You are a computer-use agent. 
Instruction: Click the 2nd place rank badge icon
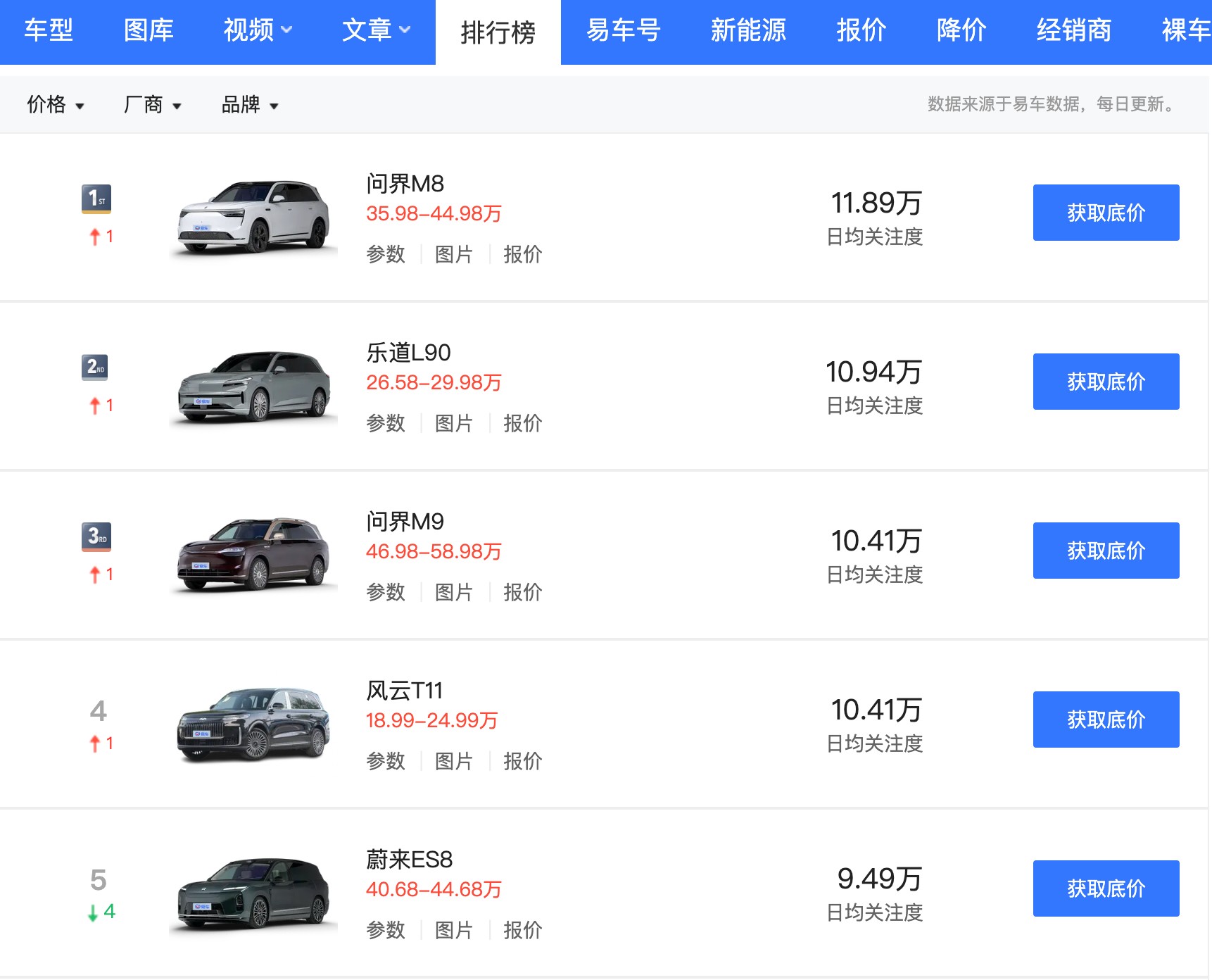pos(95,367)
